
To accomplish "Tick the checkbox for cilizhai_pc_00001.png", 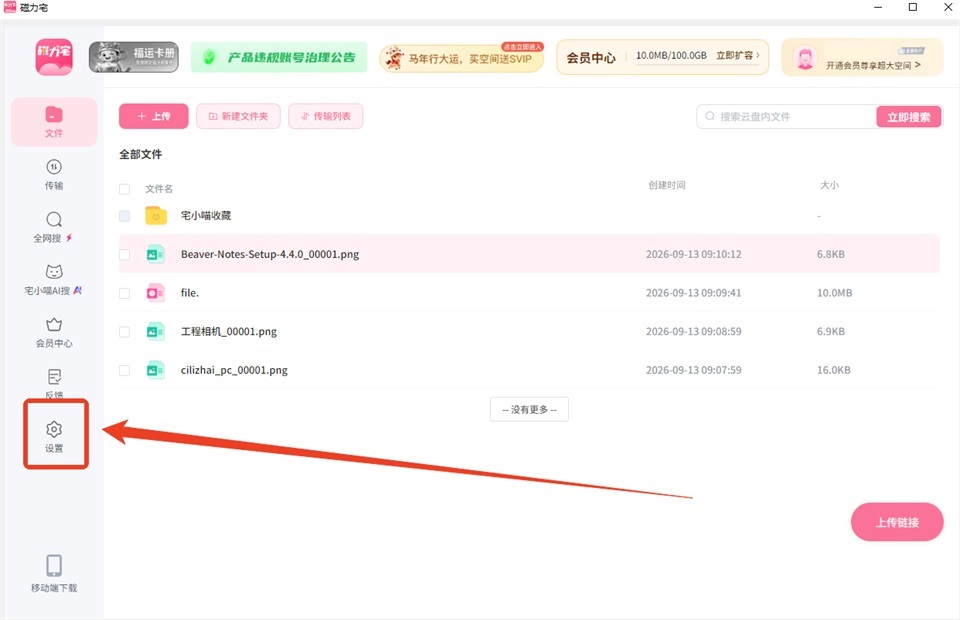I will [124, 370].
